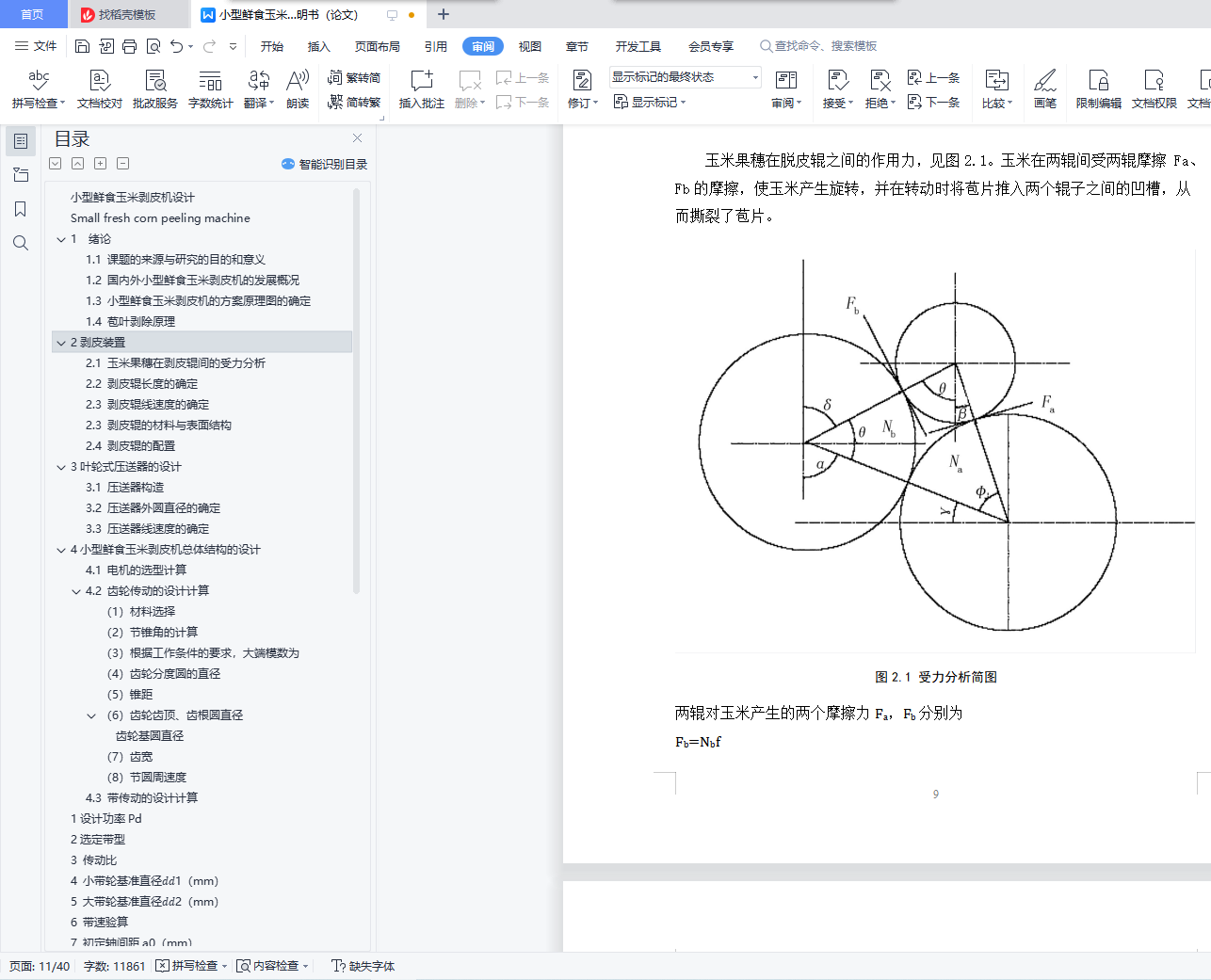The width and height of the screenshot is (1211, 980).
Task: Show the outline view icon in left sidebar
Action: click(x=21, y=141)
